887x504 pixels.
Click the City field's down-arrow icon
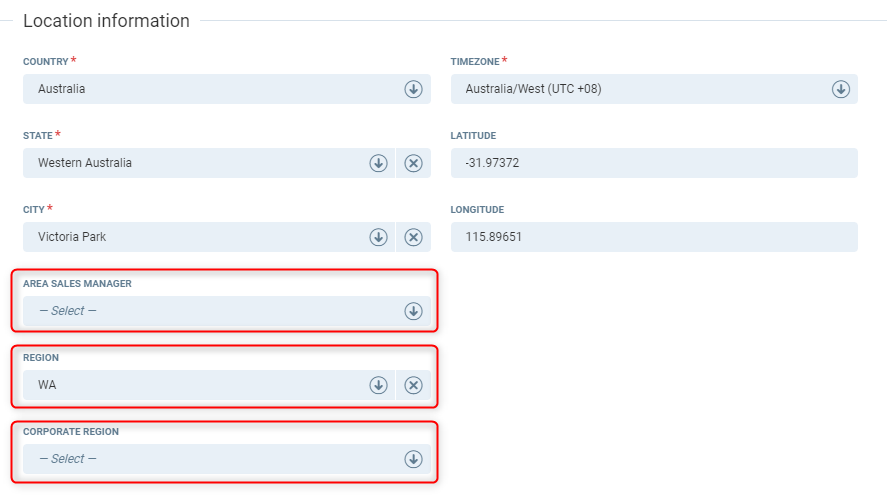click(378, 237)
